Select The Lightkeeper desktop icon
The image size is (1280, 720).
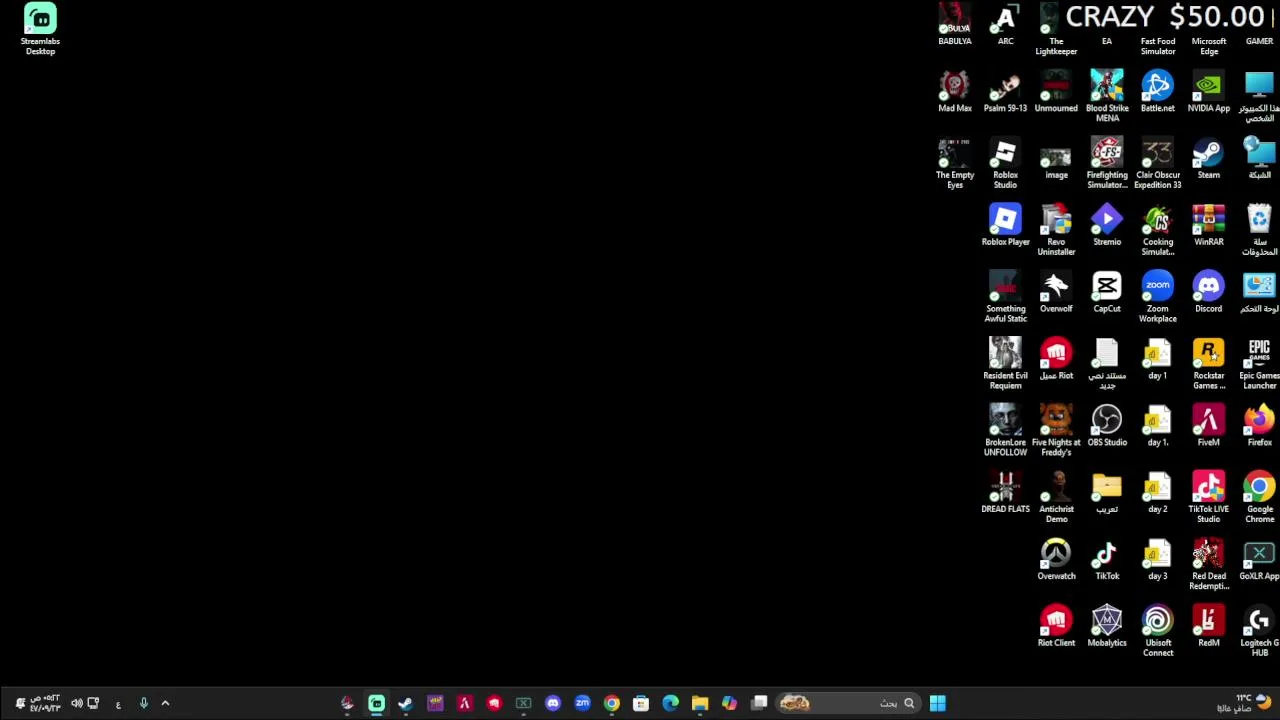(x=1056, y=29)
